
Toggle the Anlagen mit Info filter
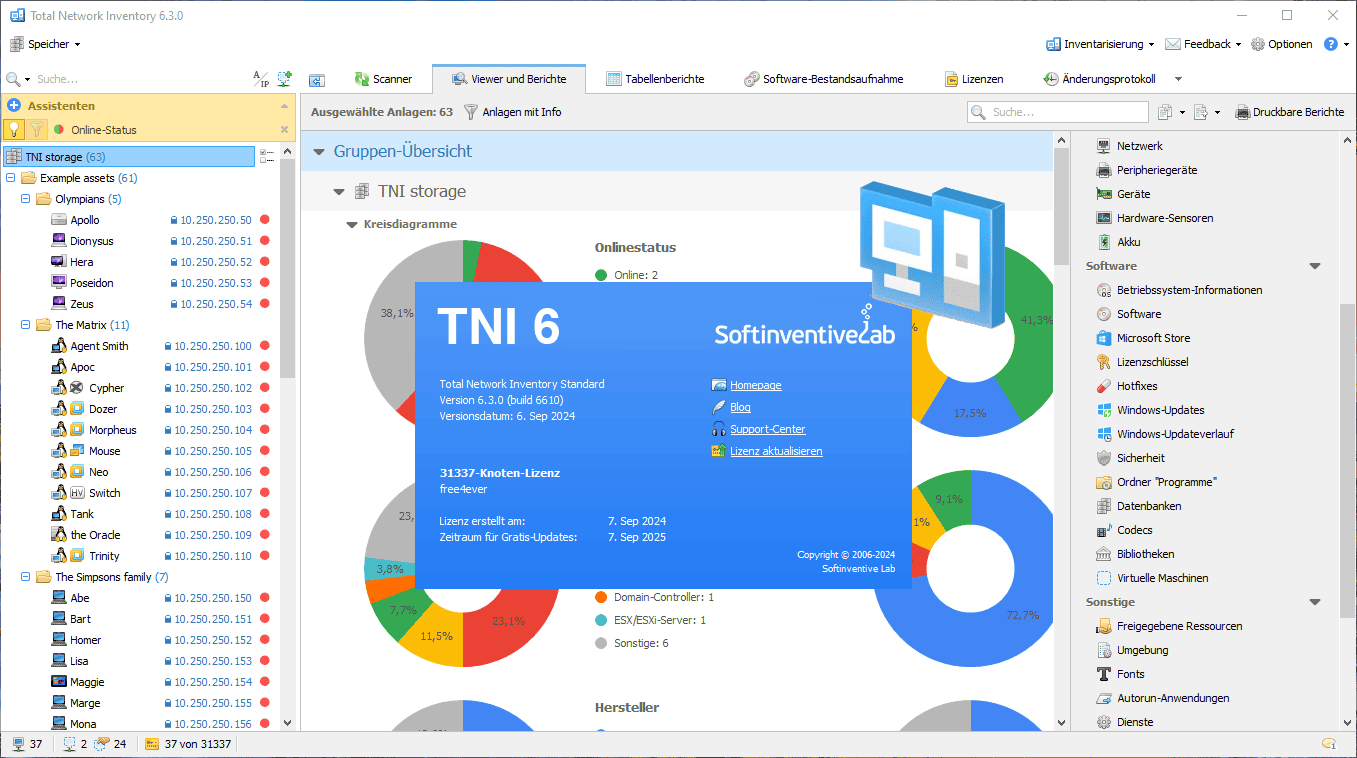point(513,112)
